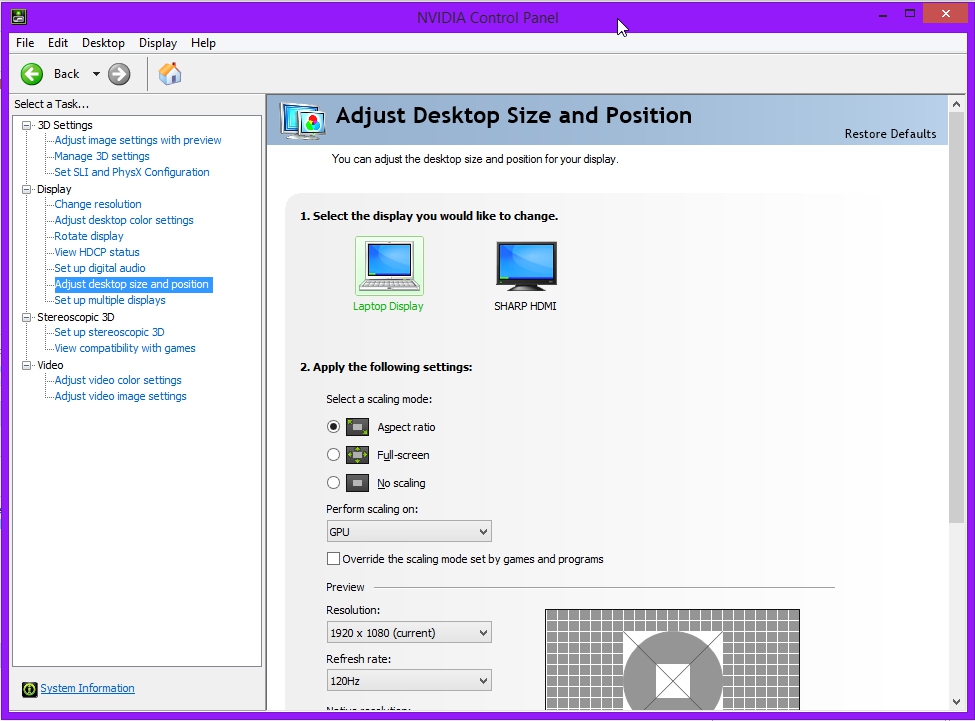Collapse the Stereoscopic 3D tree node
The width and height of the screenshot is (975, 721).
click(27, 317)
